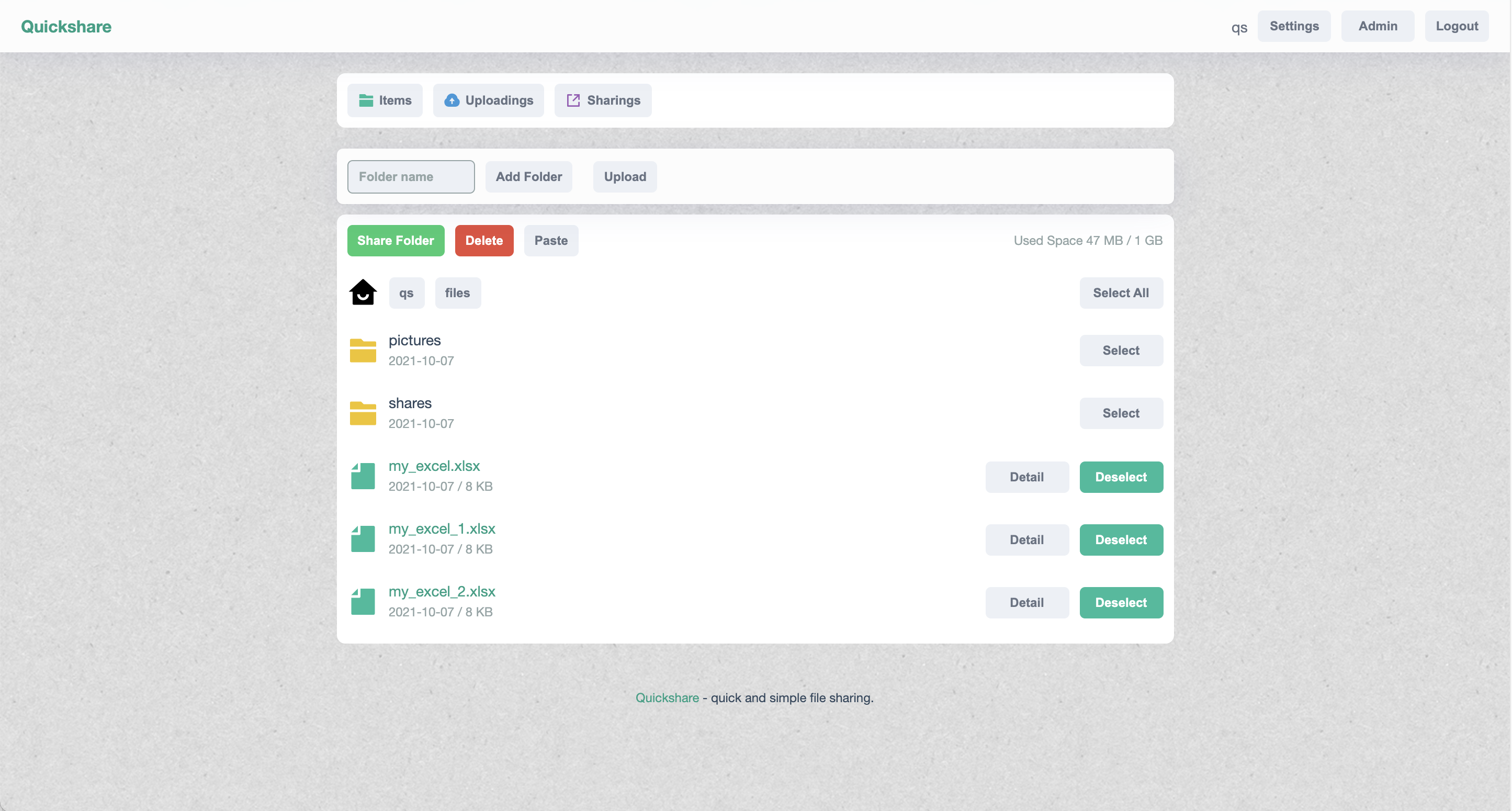
Task: Click the my_excel_2.xlsx file icon
Action: coord(363,602)
